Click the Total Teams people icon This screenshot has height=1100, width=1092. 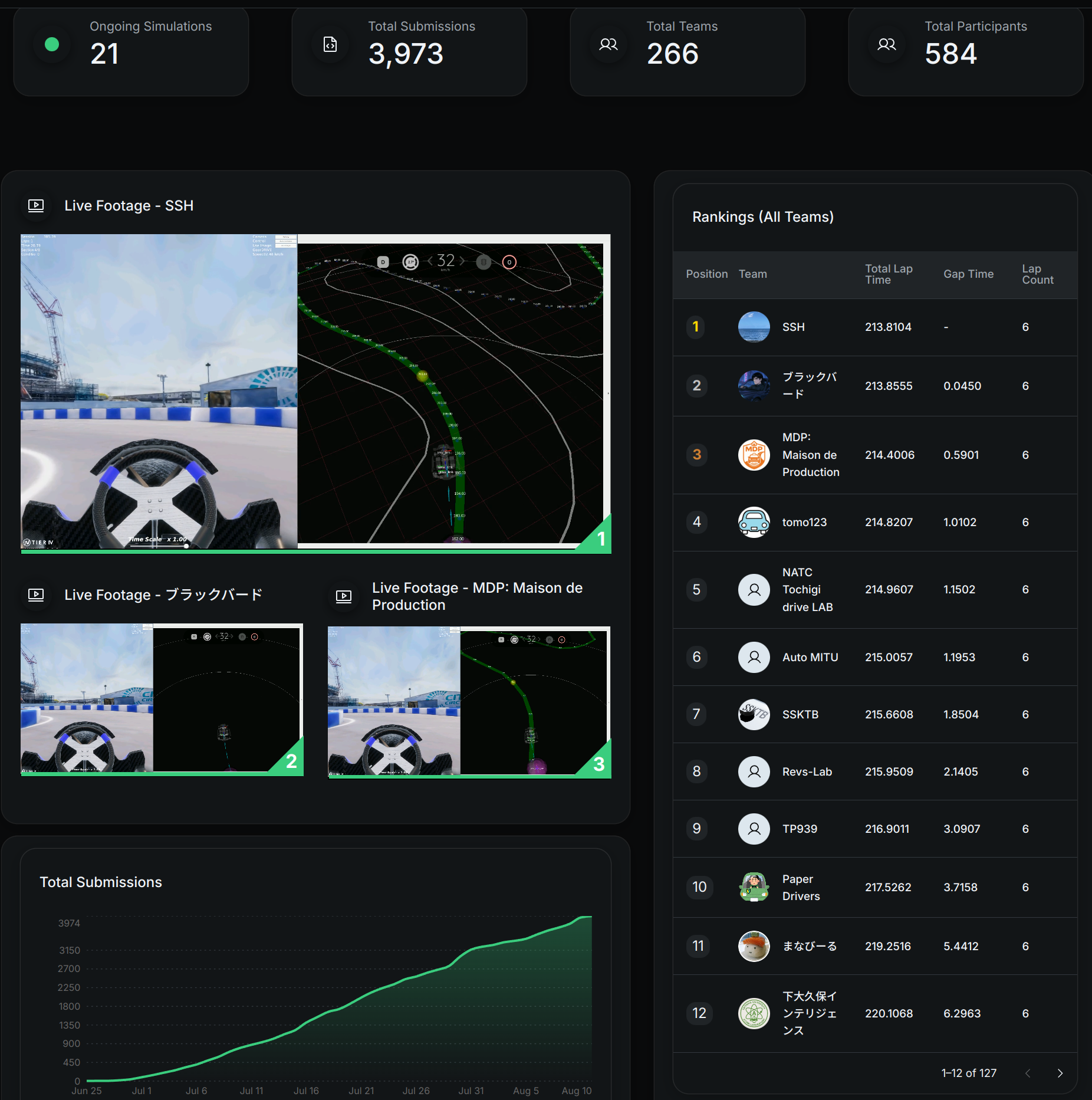coord(608,44)
